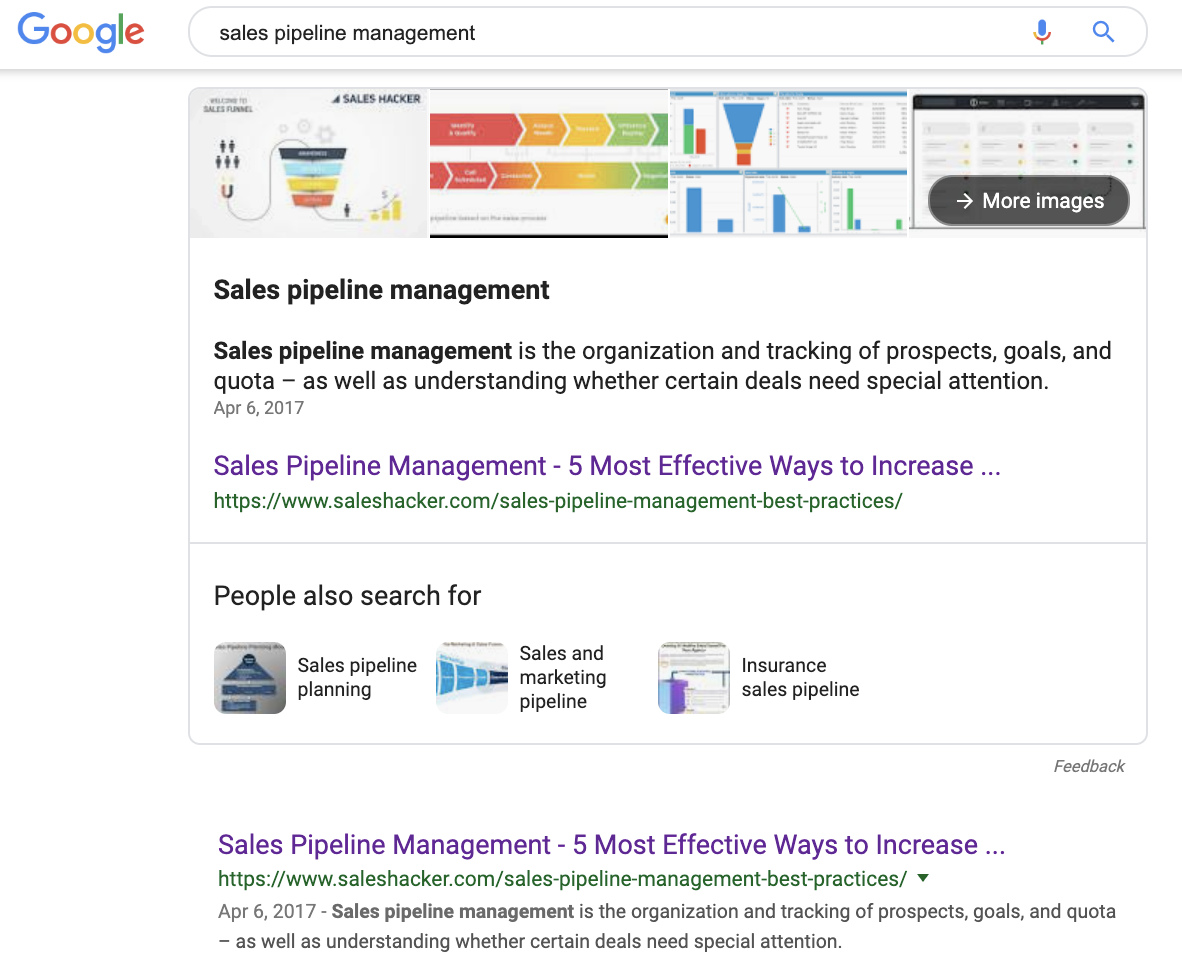1182x968 pixels.
Task: Click the featured snippet saleshacker.com URL
Action: 558,501
